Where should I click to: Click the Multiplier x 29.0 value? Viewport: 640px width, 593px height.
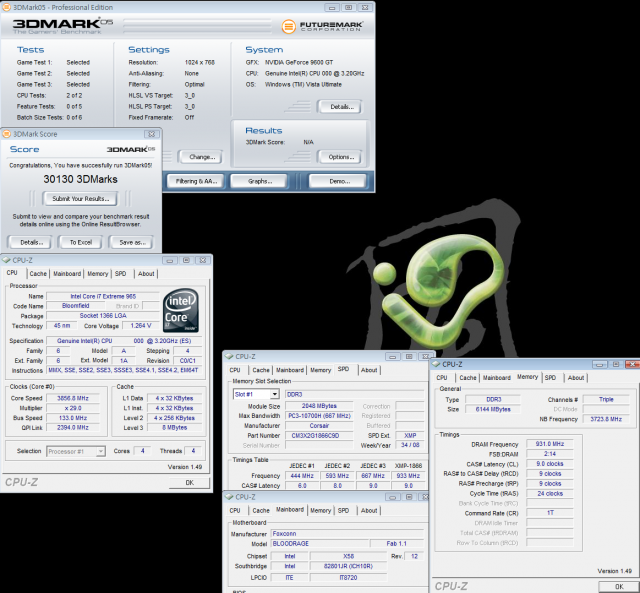[73, 408]
